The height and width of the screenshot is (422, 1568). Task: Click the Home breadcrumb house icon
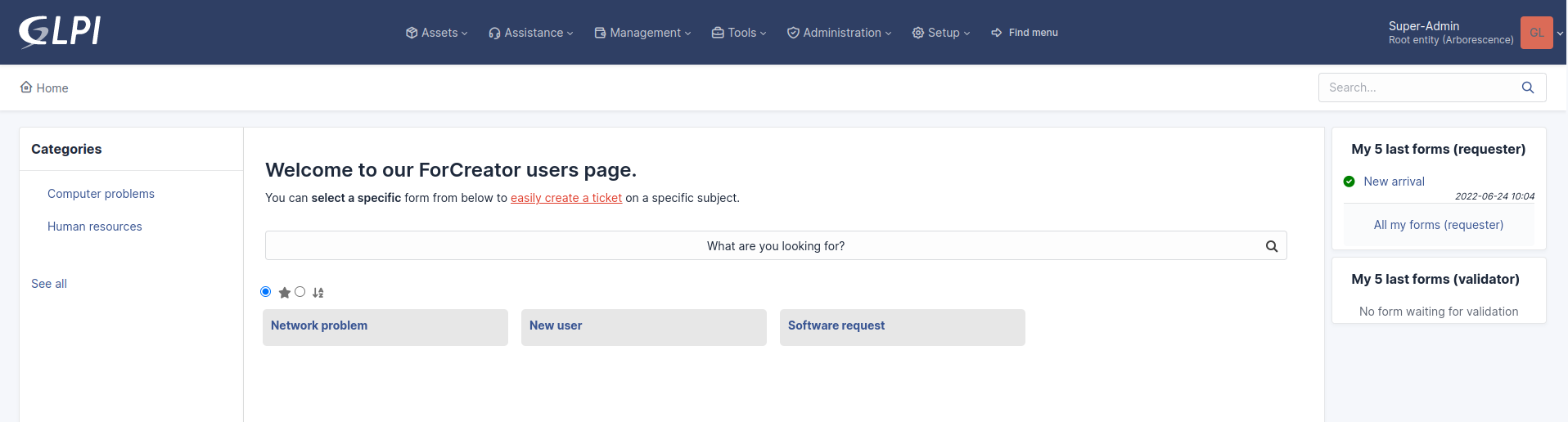26,88
